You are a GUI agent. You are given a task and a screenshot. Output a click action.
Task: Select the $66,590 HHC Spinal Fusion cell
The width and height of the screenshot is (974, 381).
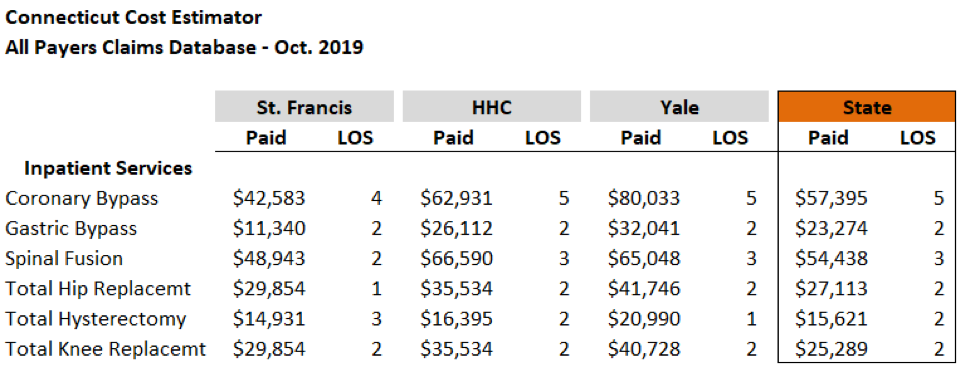coord(457,258)
